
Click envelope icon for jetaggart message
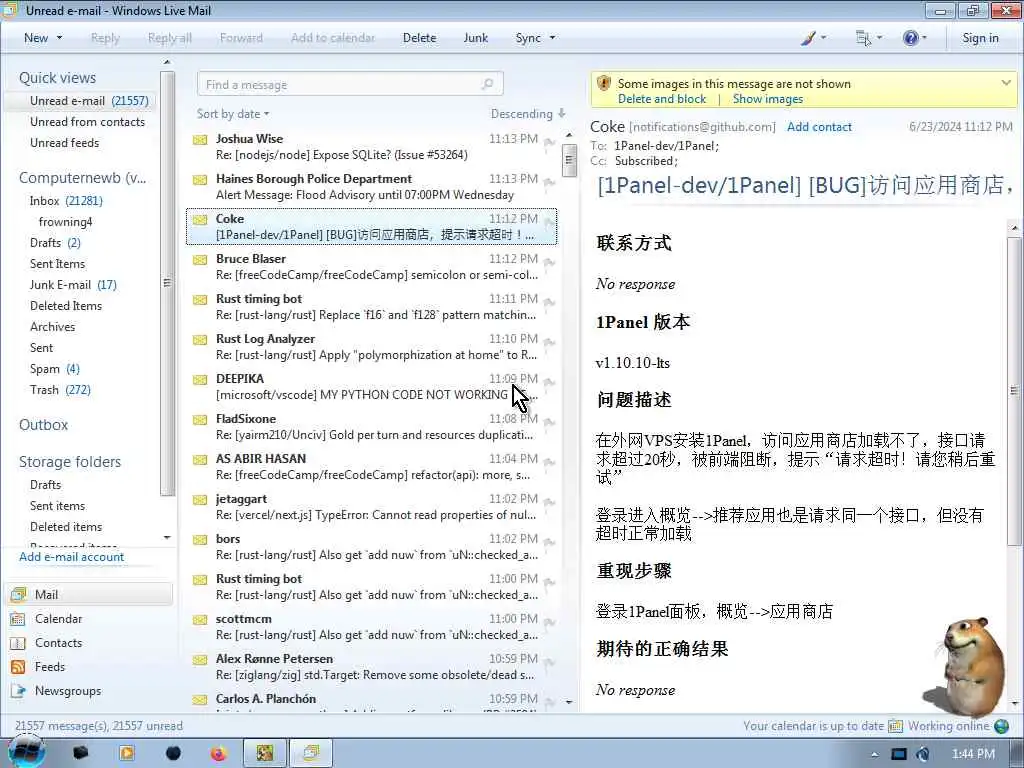(200, 500)
